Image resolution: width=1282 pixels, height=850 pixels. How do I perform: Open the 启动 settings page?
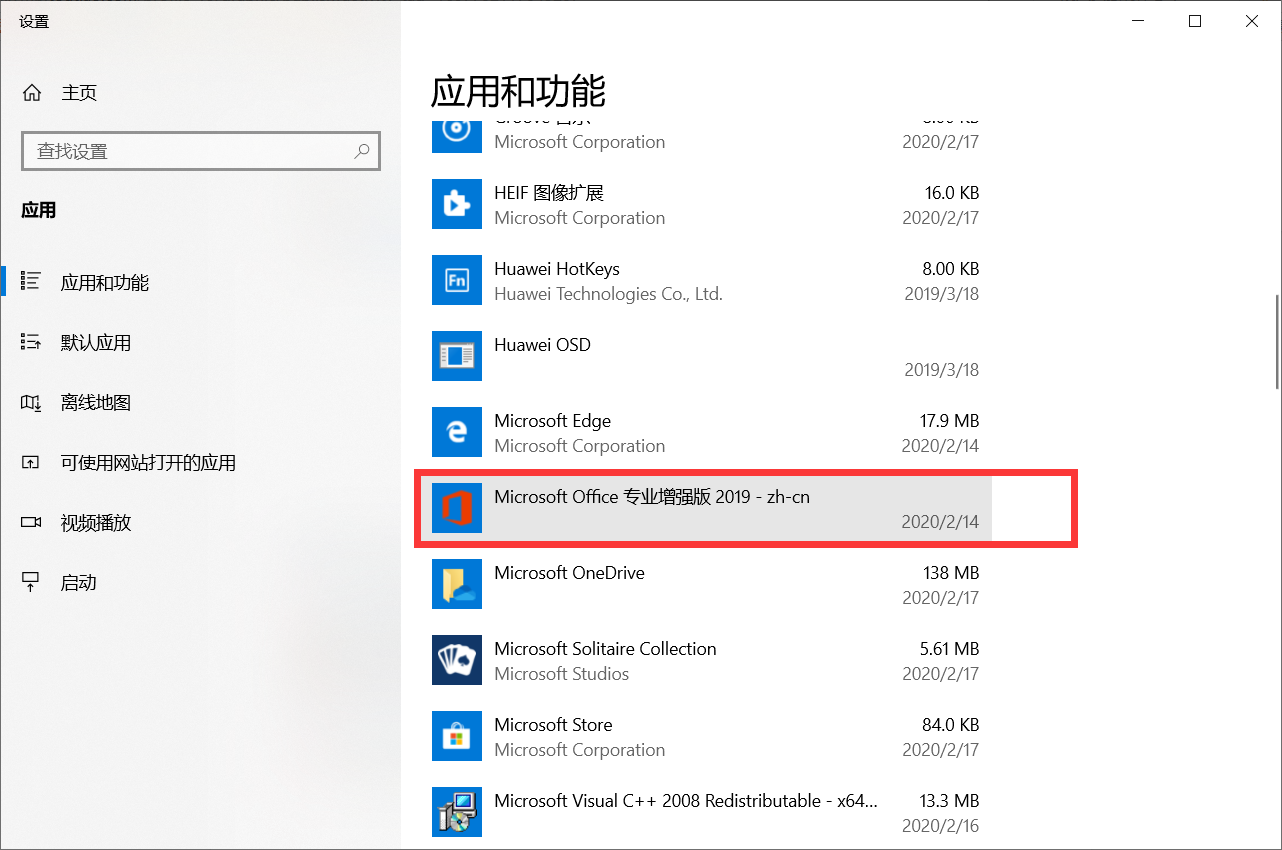tap(200, 583)
